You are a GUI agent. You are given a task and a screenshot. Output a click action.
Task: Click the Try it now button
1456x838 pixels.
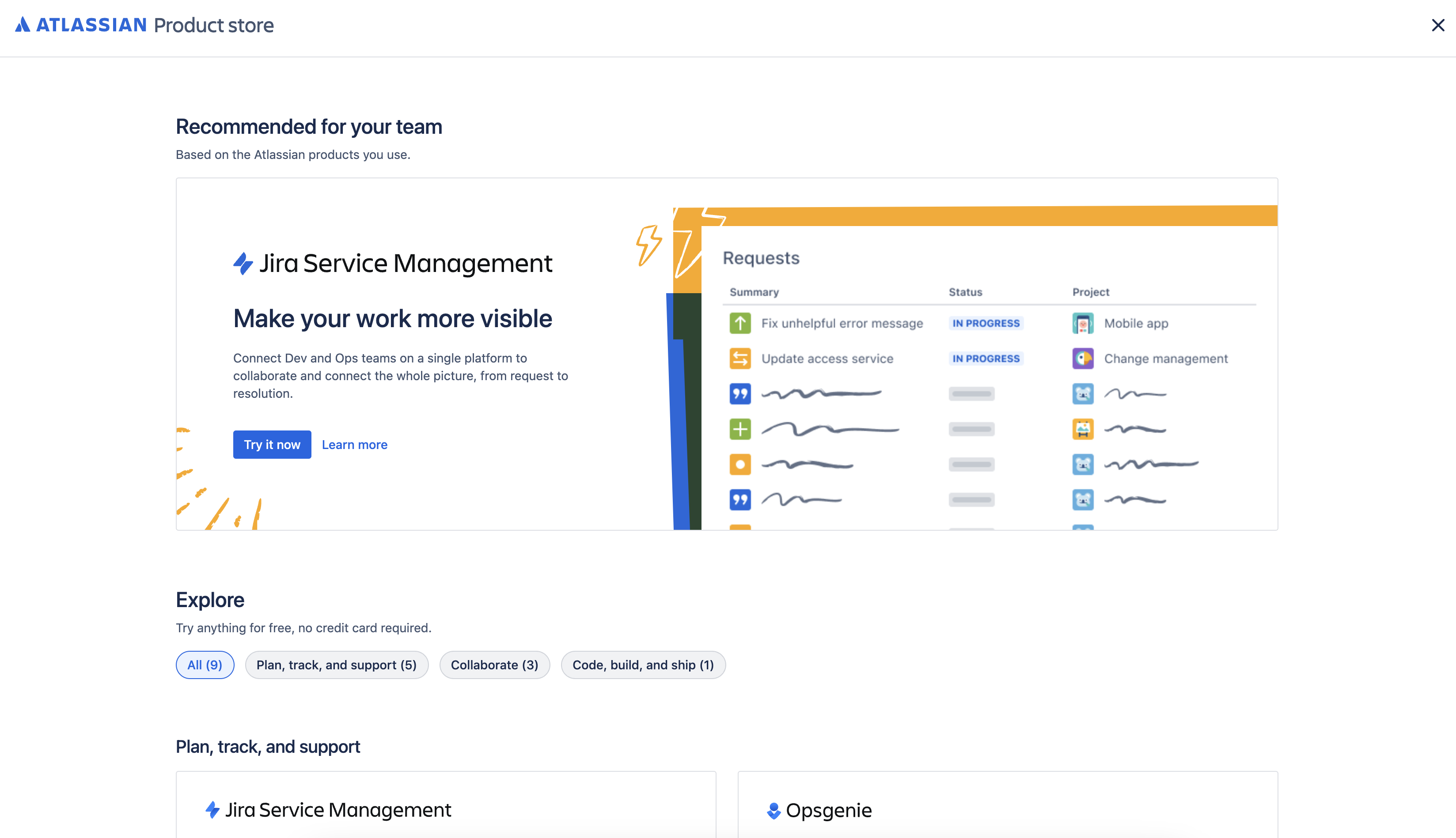[272, 444]
